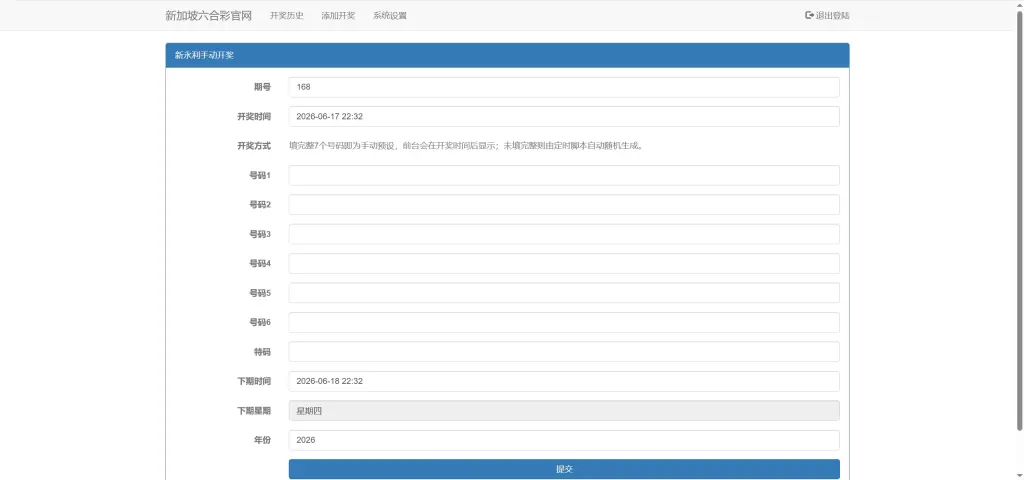This screenshot has width=1024, height=480.
Task: Focus the 年份 input showing 2026
Action: coord(564,440)
